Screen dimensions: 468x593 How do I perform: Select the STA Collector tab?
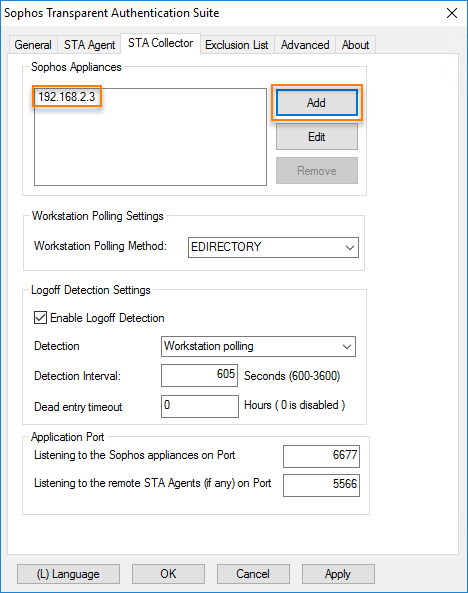click(160, 43)
